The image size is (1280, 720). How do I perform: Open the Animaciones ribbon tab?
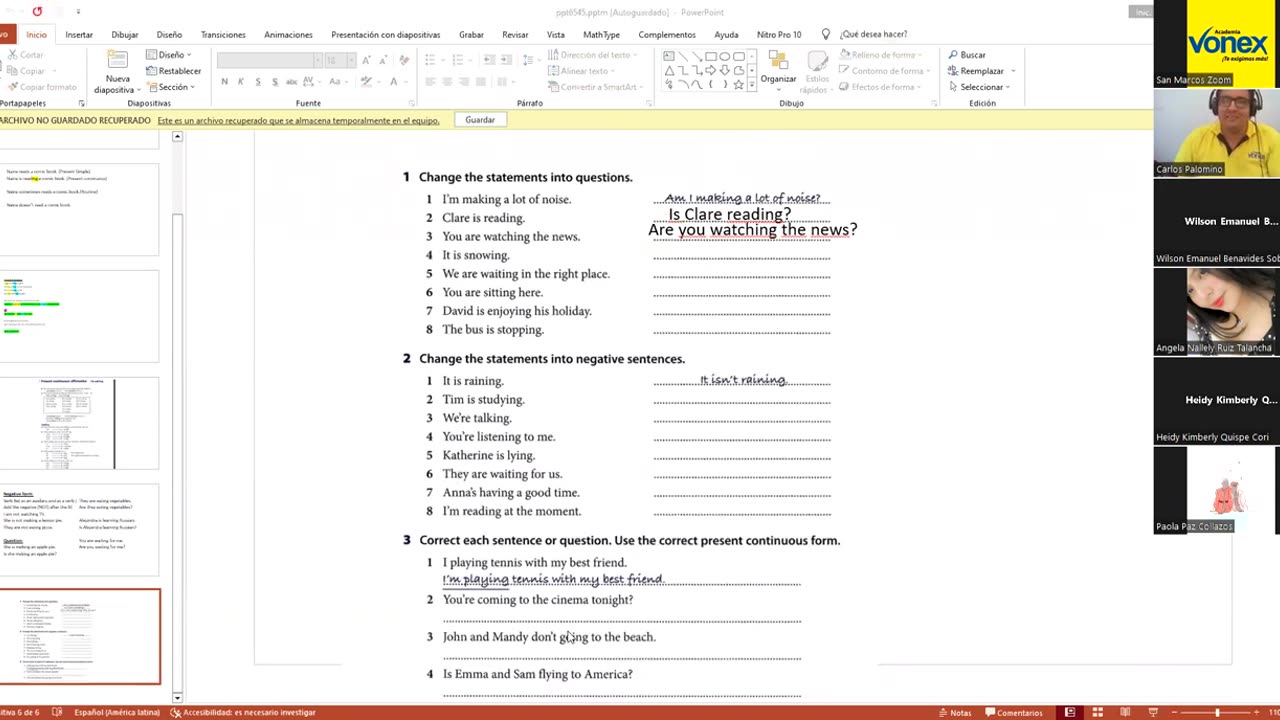click(288, 34)
